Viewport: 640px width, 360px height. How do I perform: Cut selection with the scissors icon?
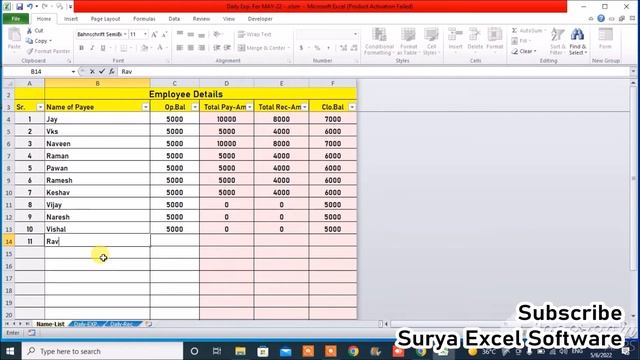click(x=35, y=31)
